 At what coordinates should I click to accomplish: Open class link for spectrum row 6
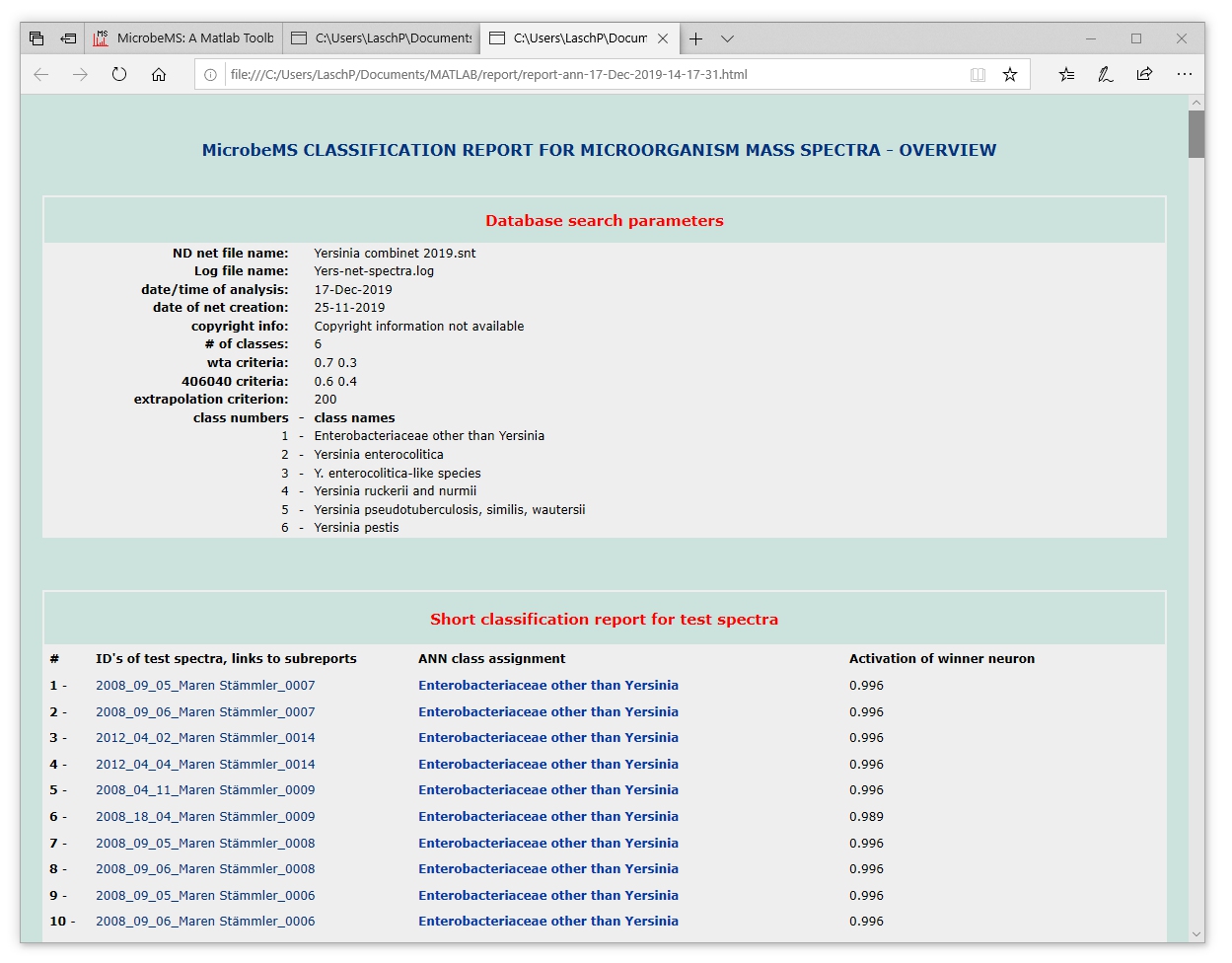(x=547, y=817)
